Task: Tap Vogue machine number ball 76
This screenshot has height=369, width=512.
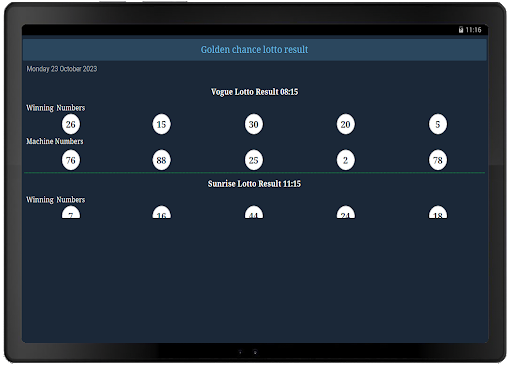Action: 71,160
